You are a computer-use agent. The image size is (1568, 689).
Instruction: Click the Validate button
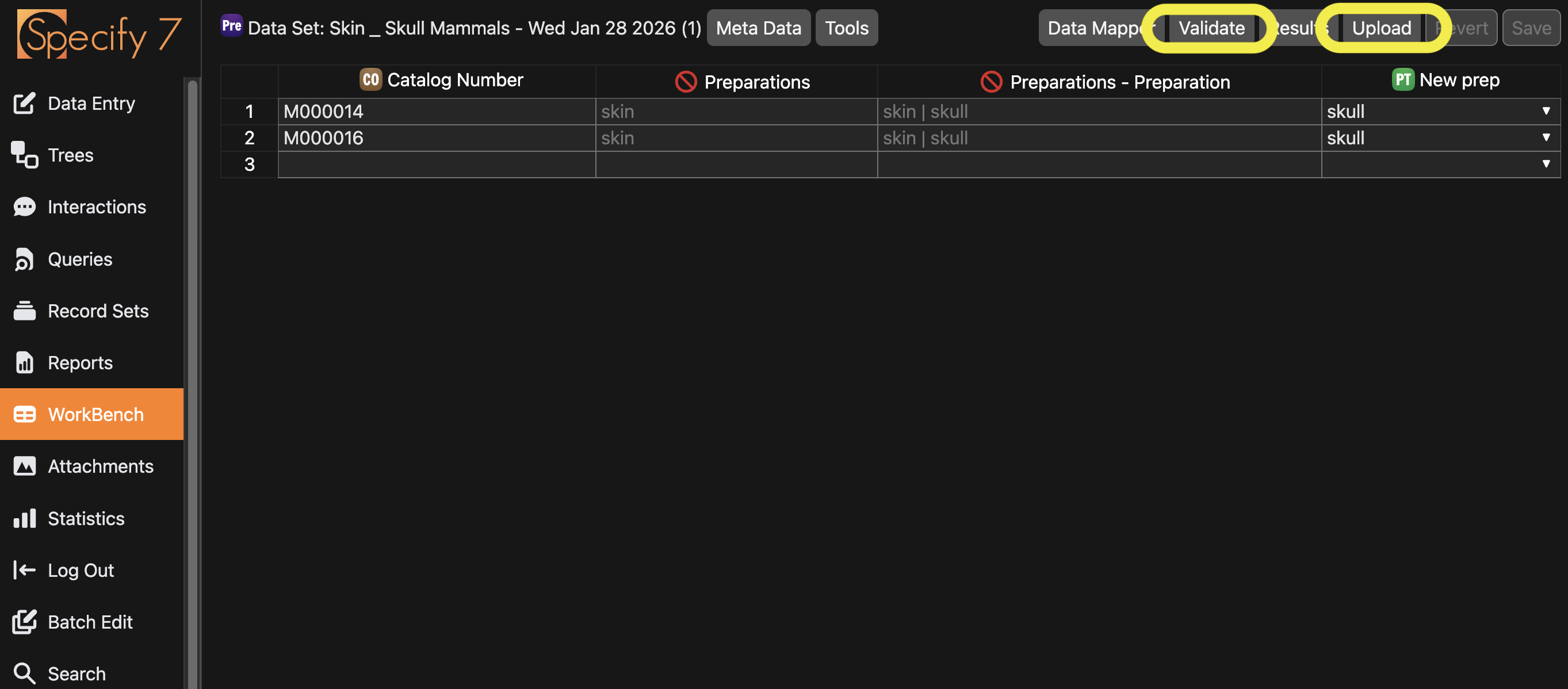(1211, 28)
